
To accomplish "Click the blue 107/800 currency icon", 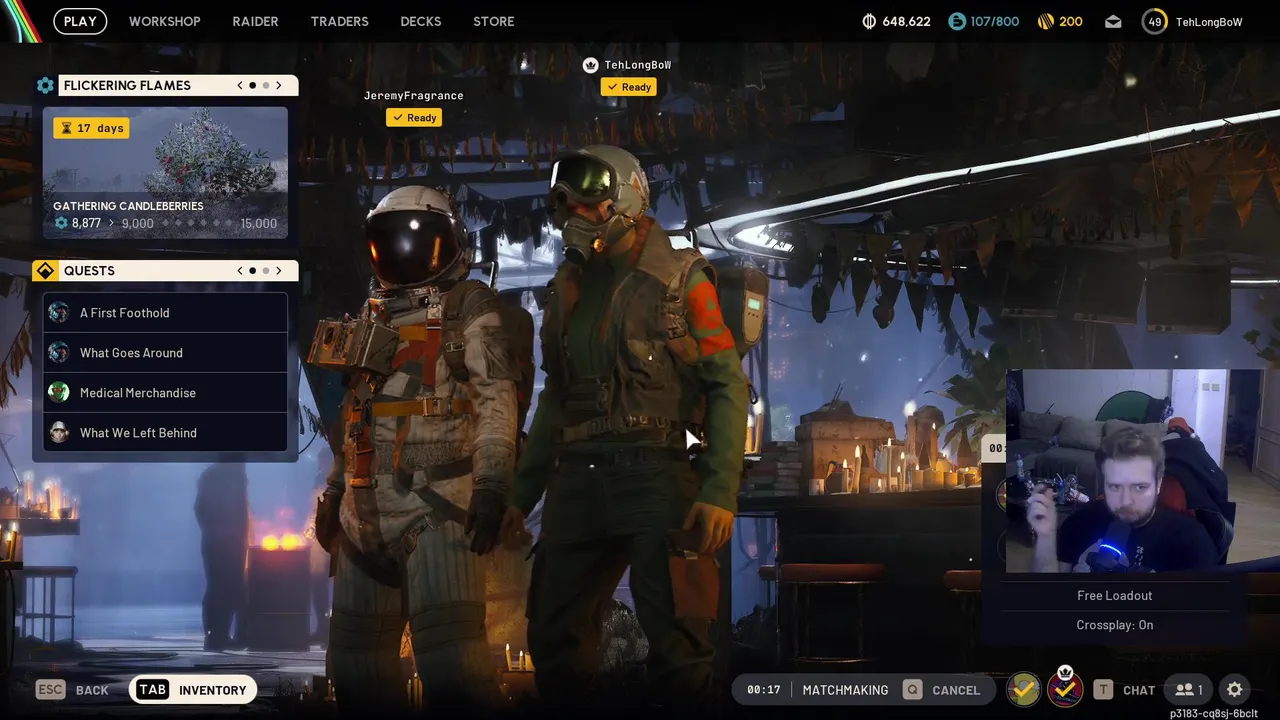I will click(x=957, y=21).
